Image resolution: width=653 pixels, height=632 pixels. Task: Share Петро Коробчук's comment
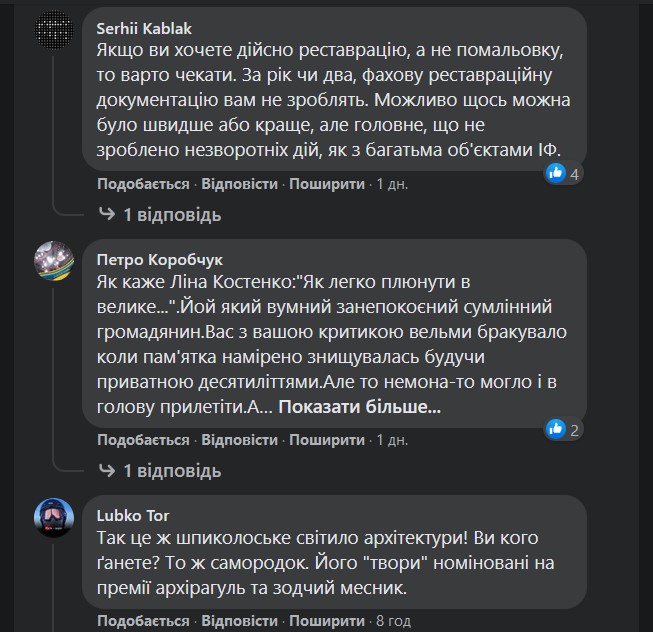coord(327,440)
